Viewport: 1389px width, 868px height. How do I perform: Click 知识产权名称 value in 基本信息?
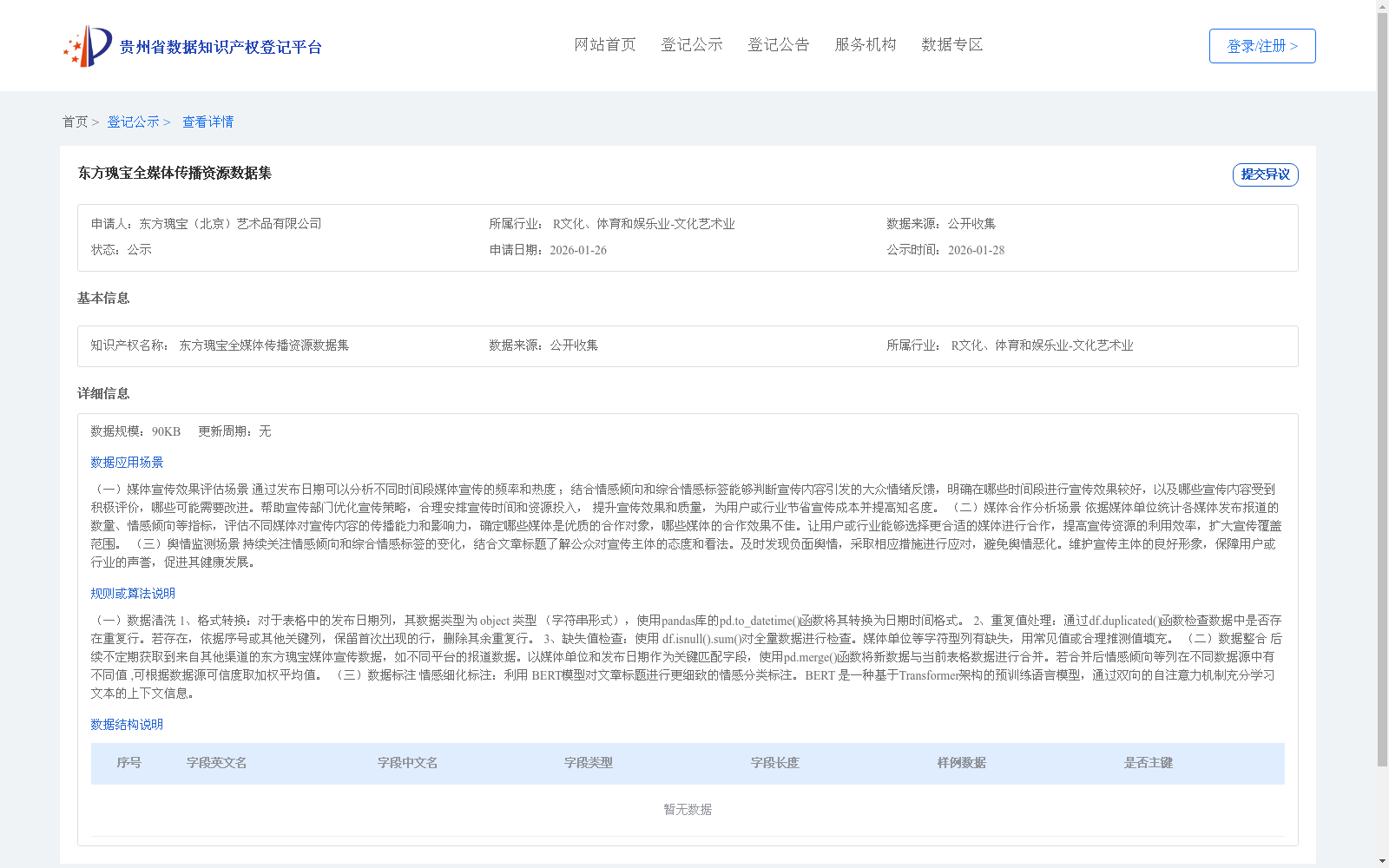264,345
